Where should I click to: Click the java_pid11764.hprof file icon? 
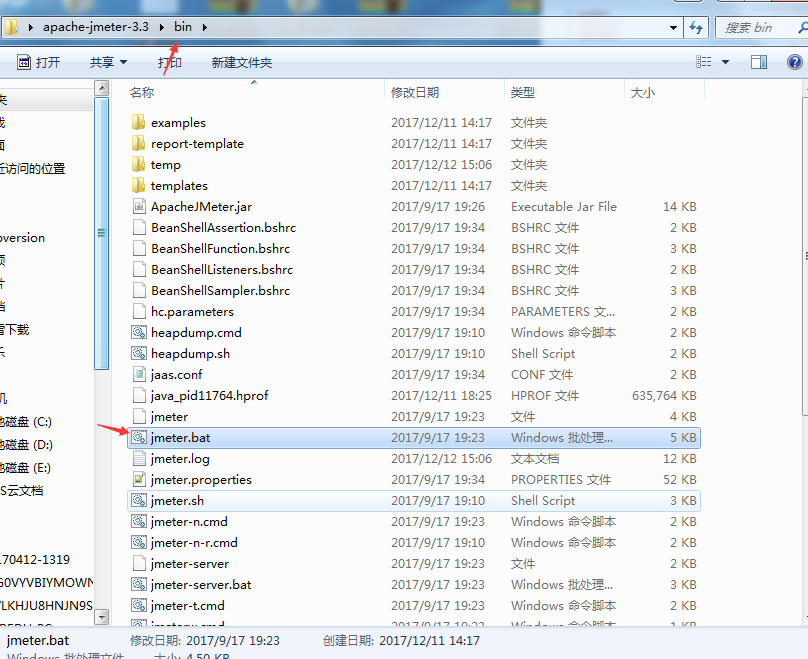pyautogui.click(x=139, y=395)
